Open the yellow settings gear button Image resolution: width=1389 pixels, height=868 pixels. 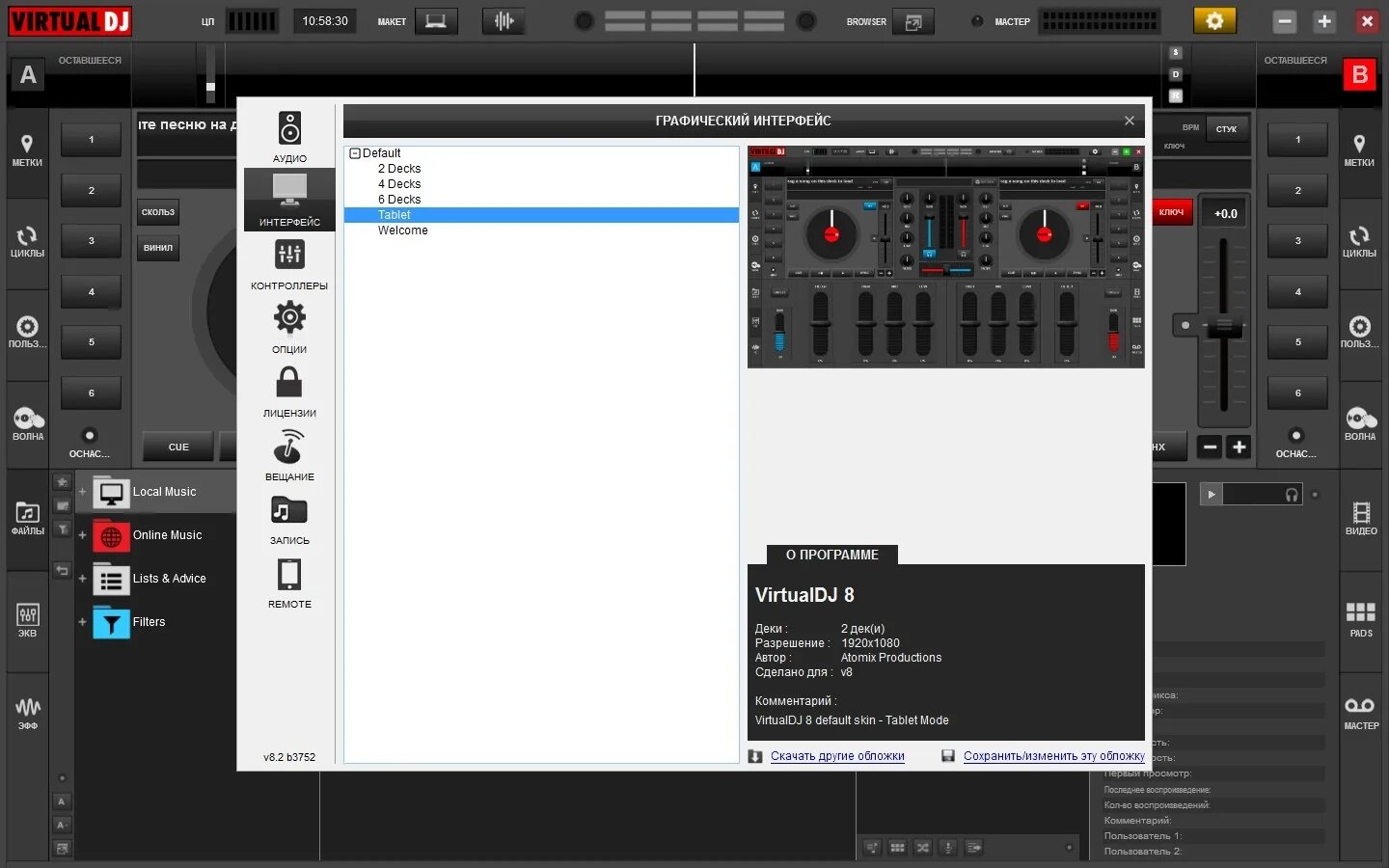click(x=1214, y=20)
